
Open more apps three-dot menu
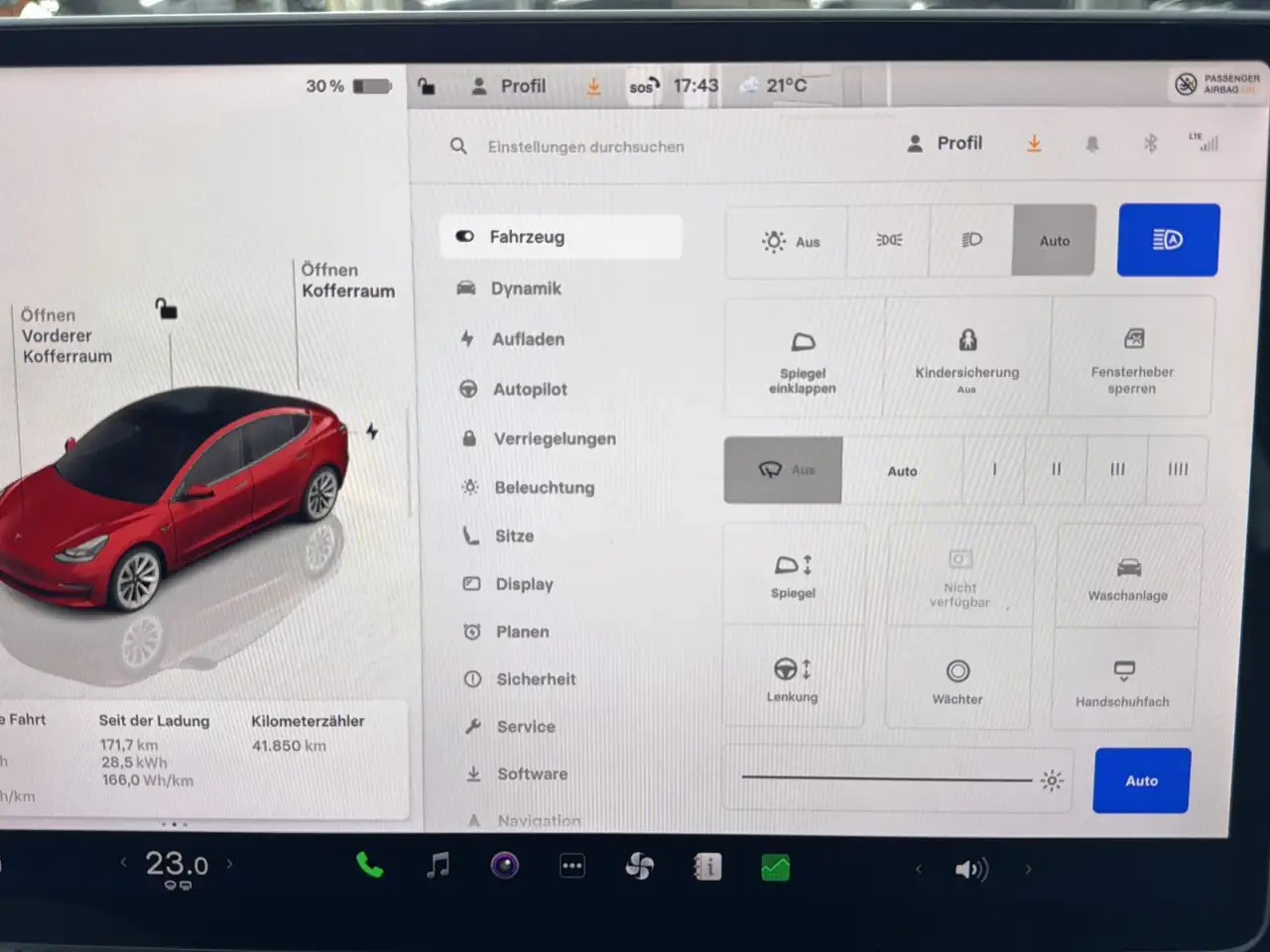coord(572,867)
